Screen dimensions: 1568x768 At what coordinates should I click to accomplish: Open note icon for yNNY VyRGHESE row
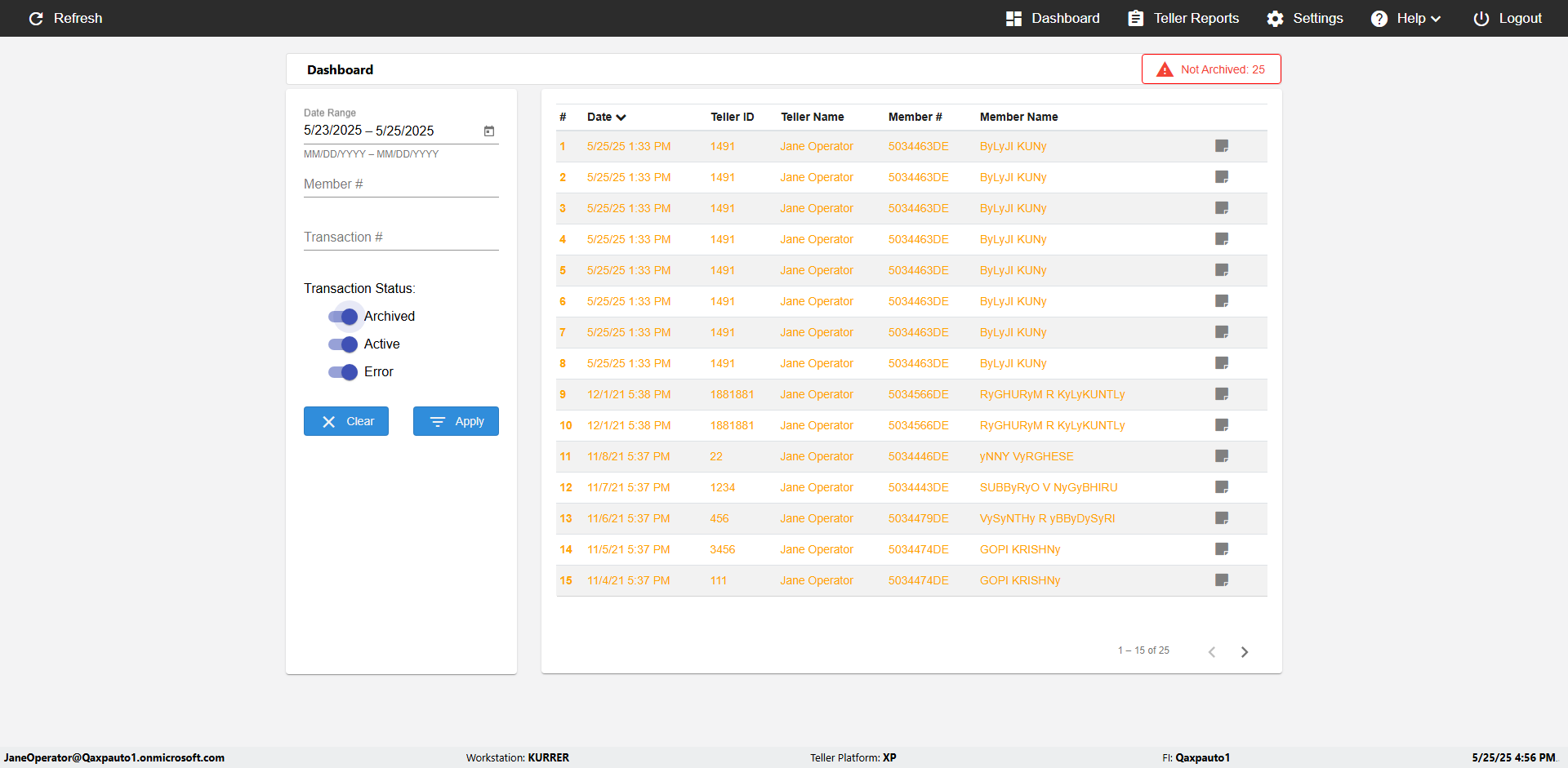click(x=1222, y=456)
